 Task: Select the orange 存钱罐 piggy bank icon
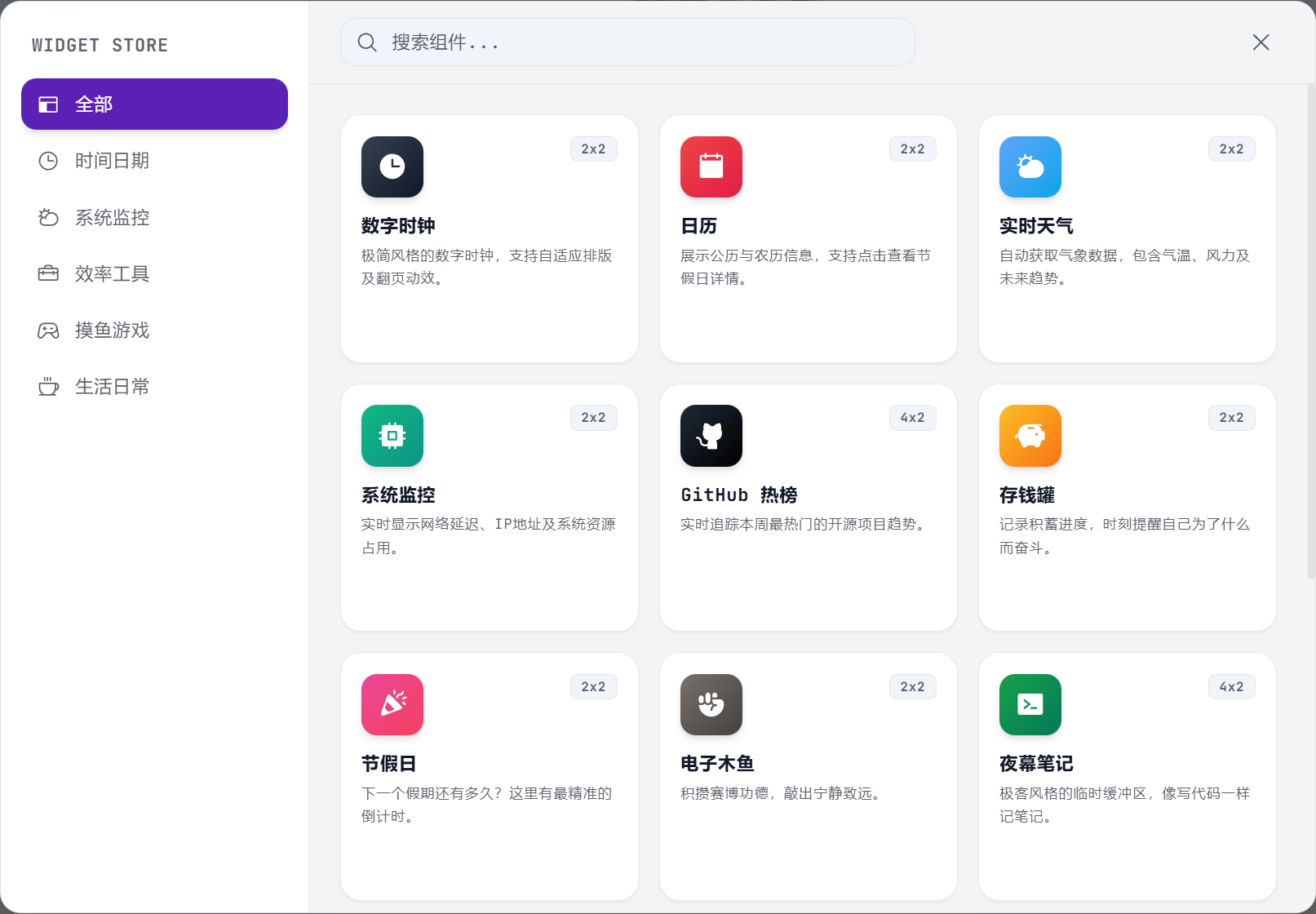[1030, 436]
